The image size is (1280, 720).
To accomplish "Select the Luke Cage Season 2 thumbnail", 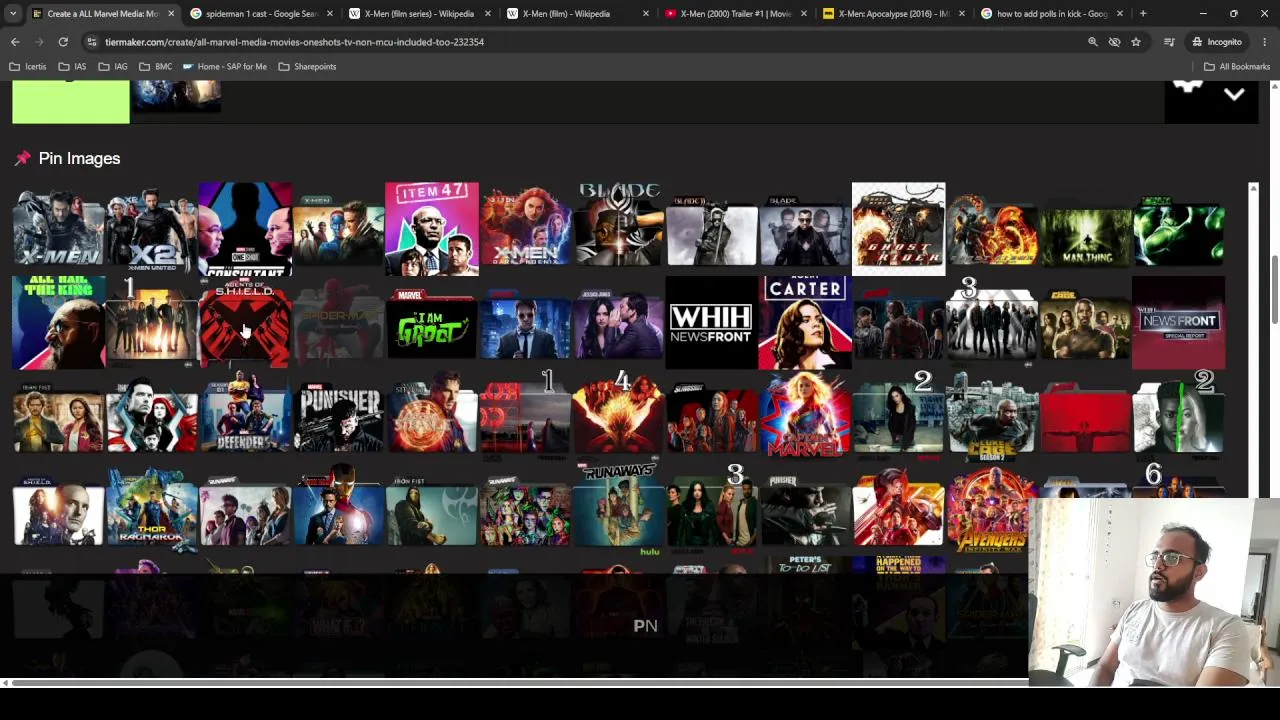I will (x=992, y=416).
